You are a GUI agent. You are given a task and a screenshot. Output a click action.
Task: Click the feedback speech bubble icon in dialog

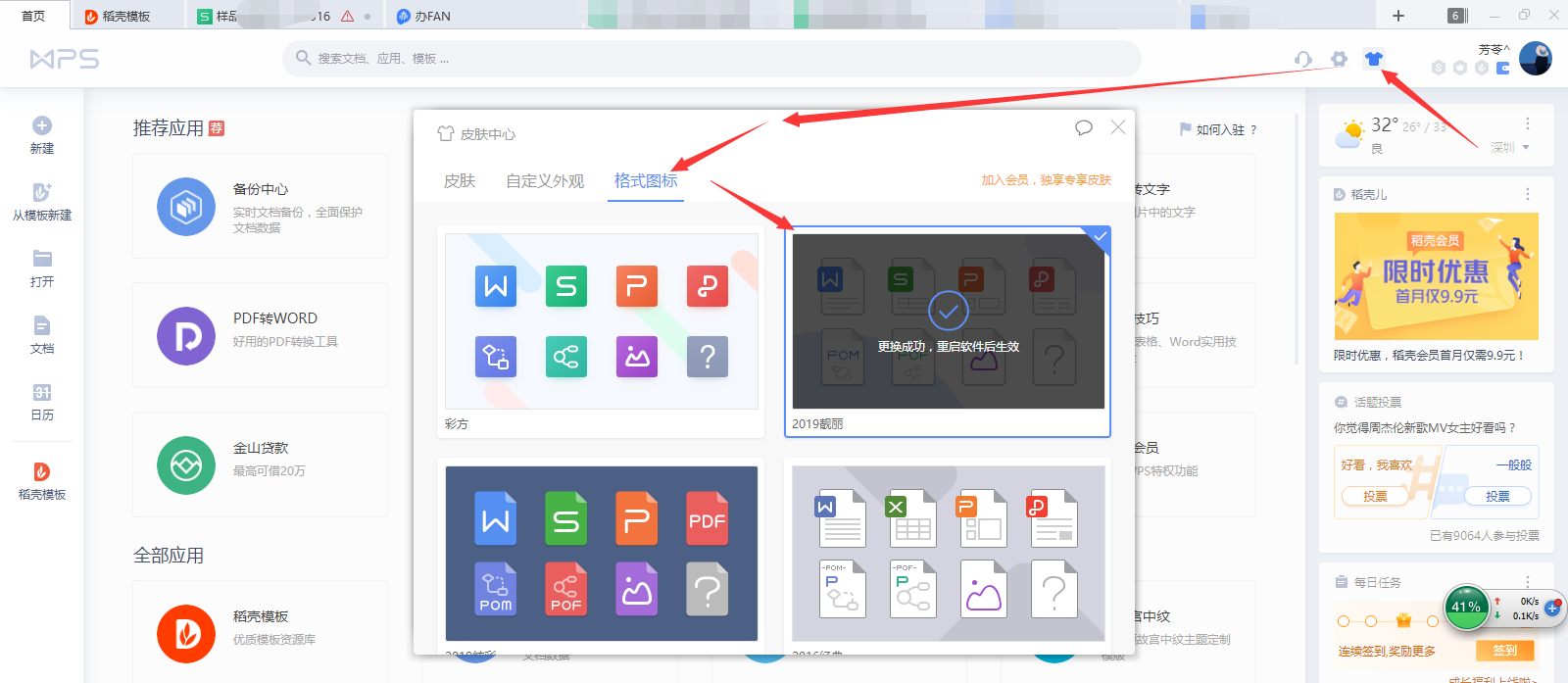tap(1083, 127)
